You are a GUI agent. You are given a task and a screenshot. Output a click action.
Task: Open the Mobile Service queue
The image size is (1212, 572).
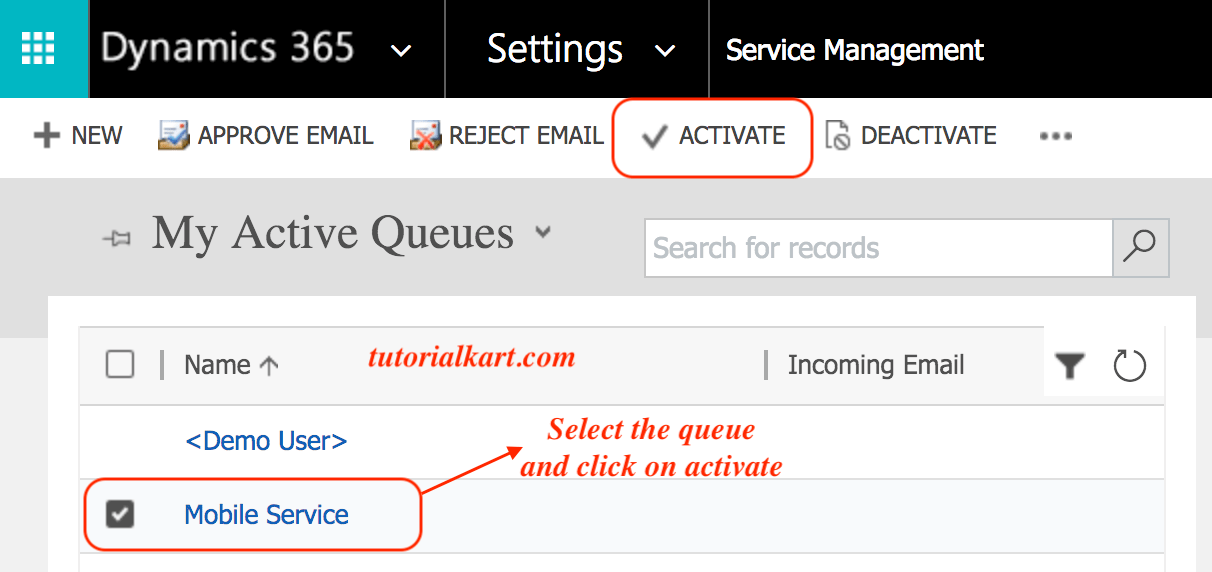point(267,515)
